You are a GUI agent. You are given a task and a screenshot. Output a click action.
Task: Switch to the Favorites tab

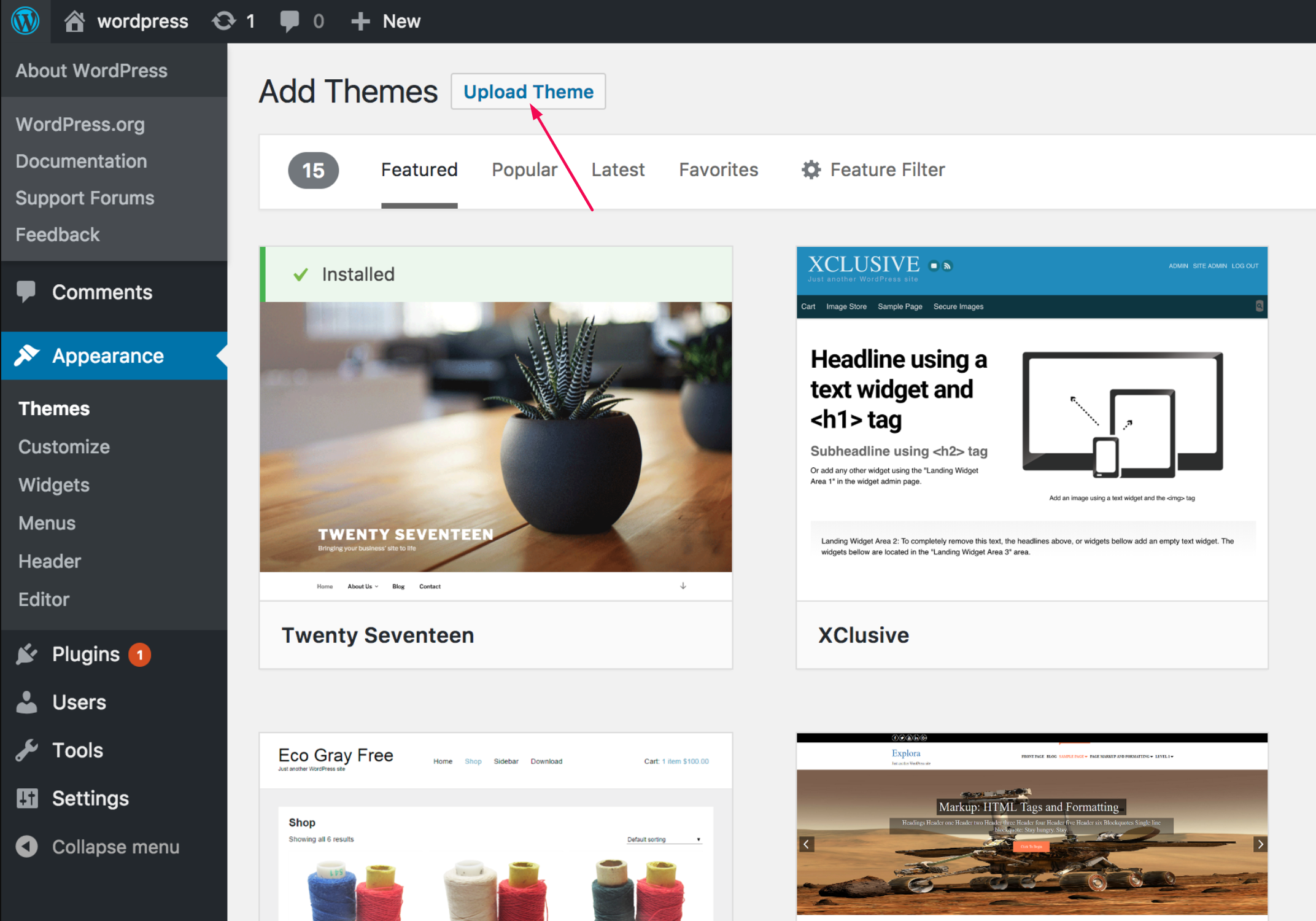(x=719, y=170)
